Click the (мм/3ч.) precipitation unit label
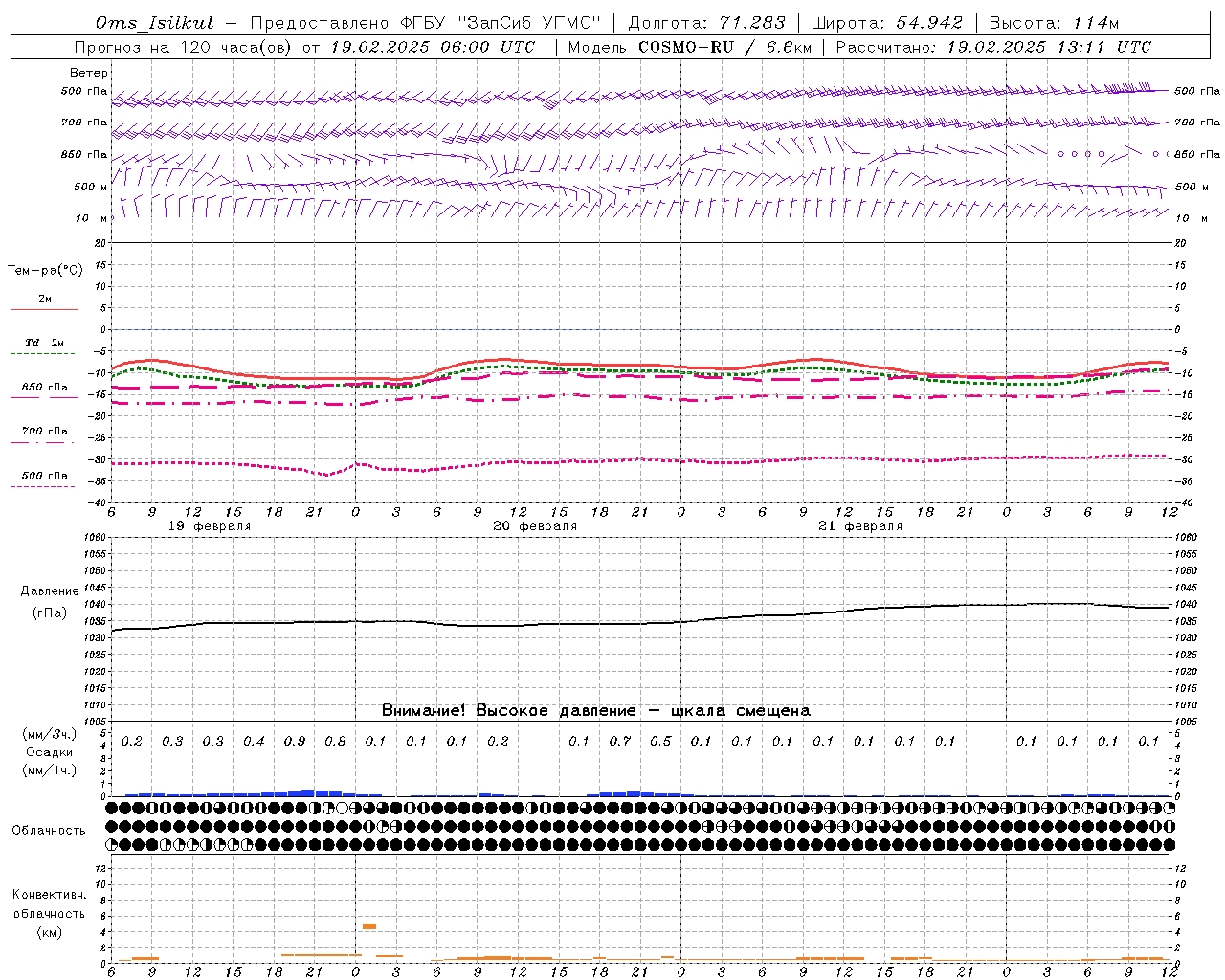Image resolution: width=1225 pixels, height=980 pixels. click(50, 734)
